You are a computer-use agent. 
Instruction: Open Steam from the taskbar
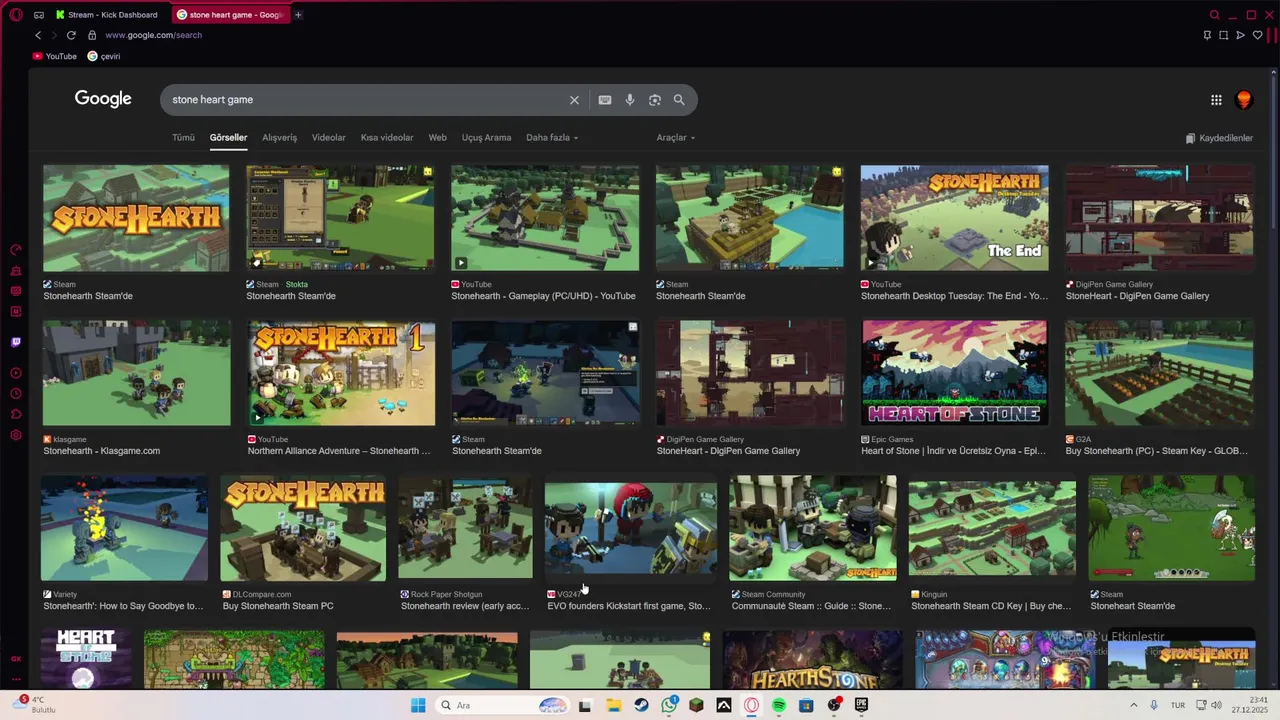point(641,705)
